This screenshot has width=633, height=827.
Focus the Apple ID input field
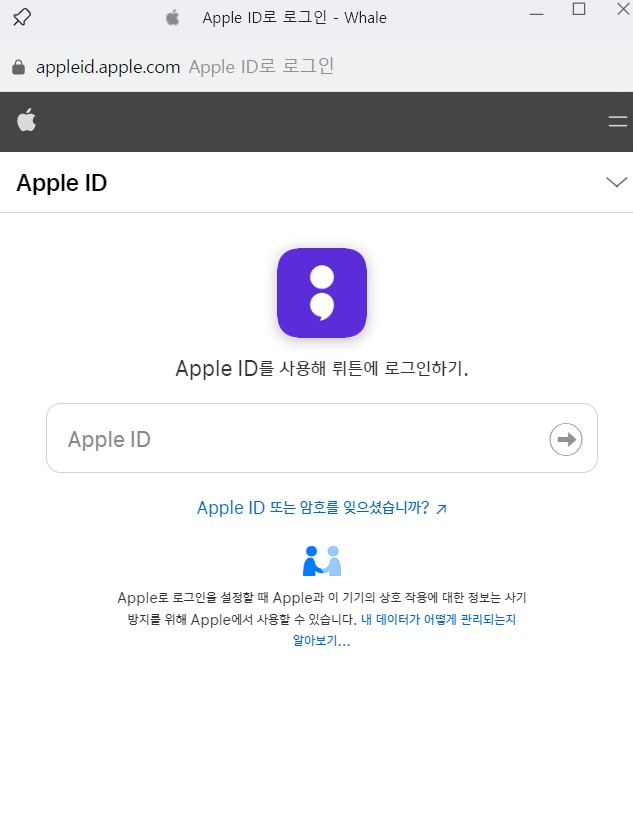(322, 438)
